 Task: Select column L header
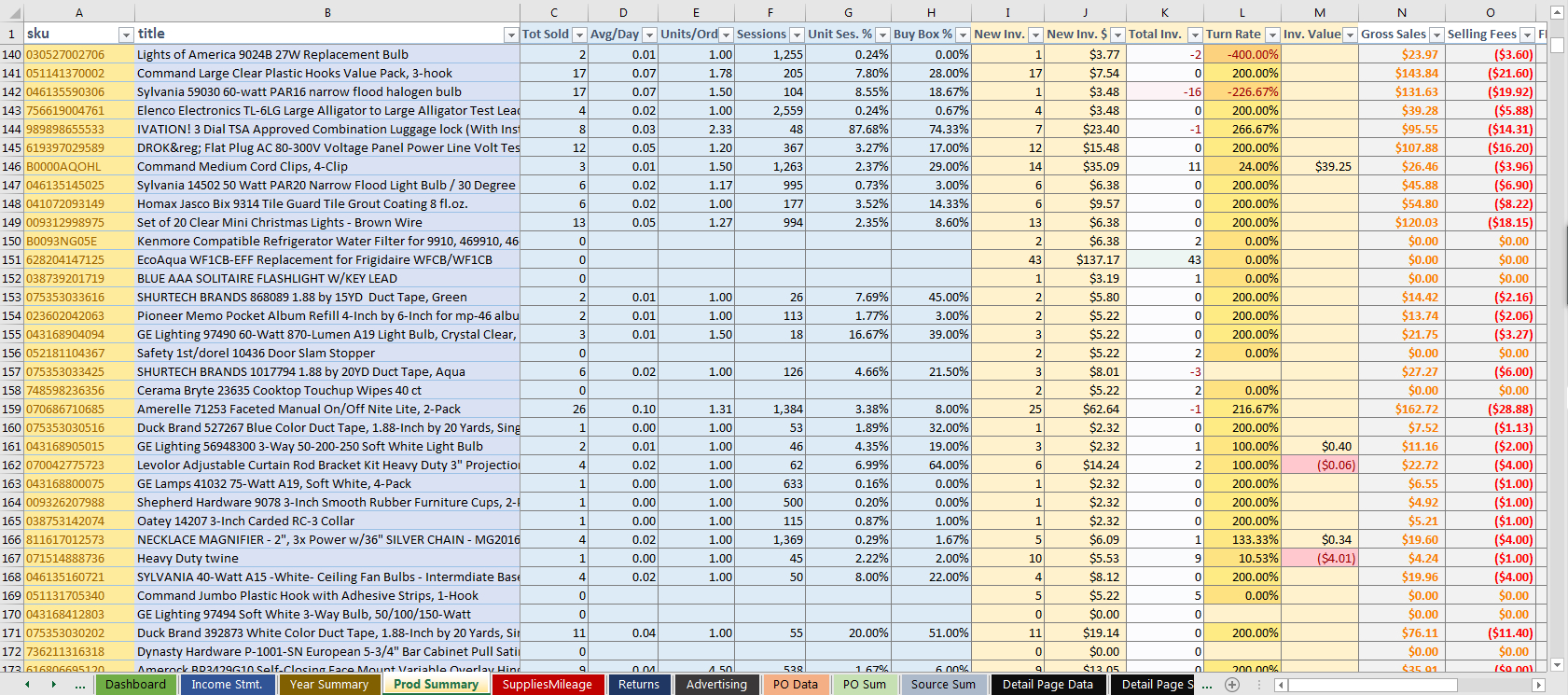(x=1242, y=12)
